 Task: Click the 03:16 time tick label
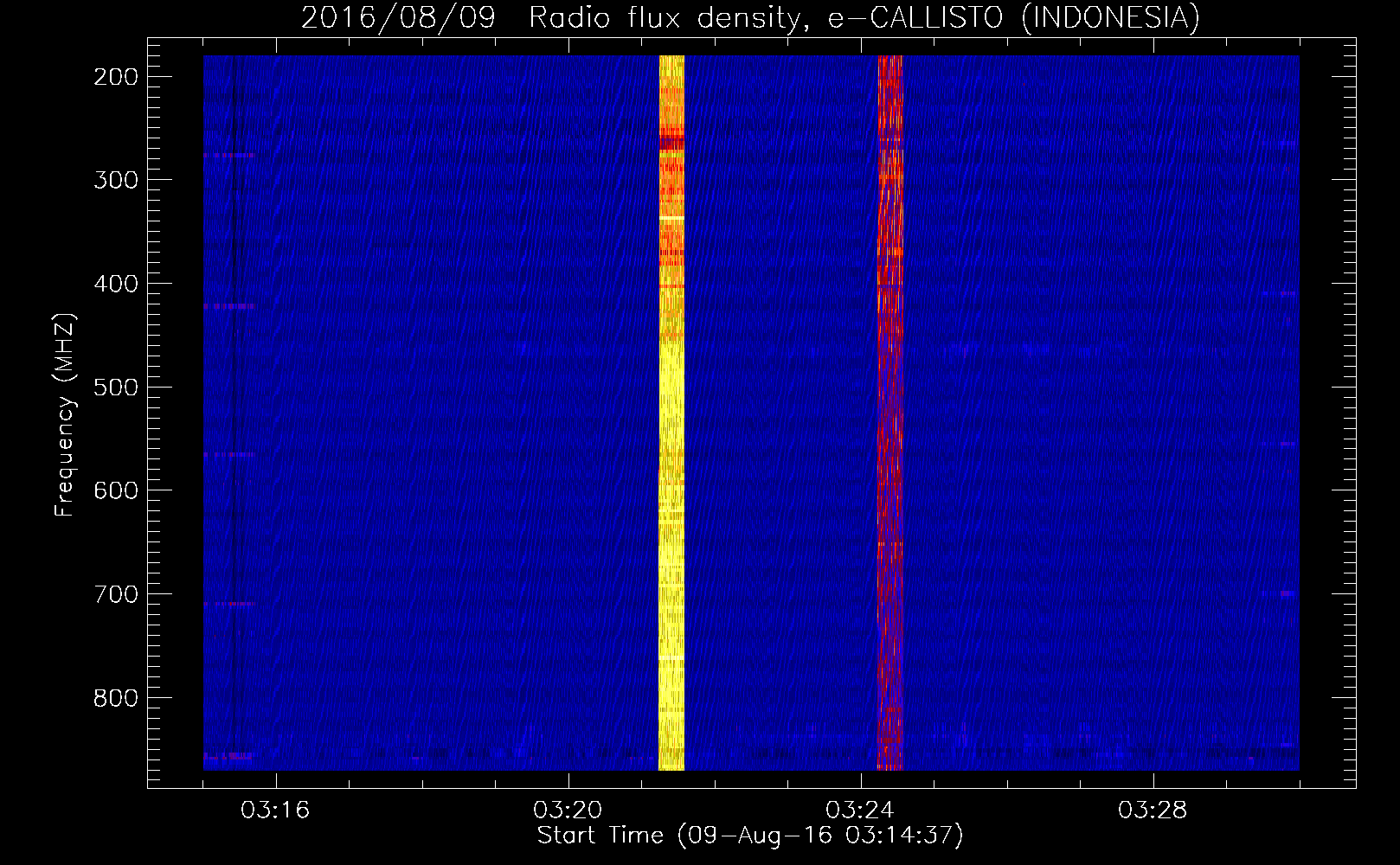(275, 811)
